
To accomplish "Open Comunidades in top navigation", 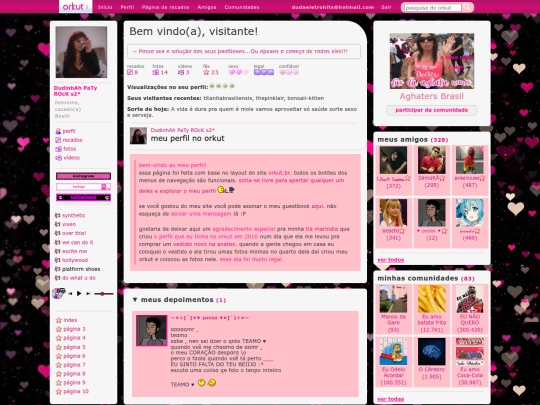I will (x=242, y=7).
